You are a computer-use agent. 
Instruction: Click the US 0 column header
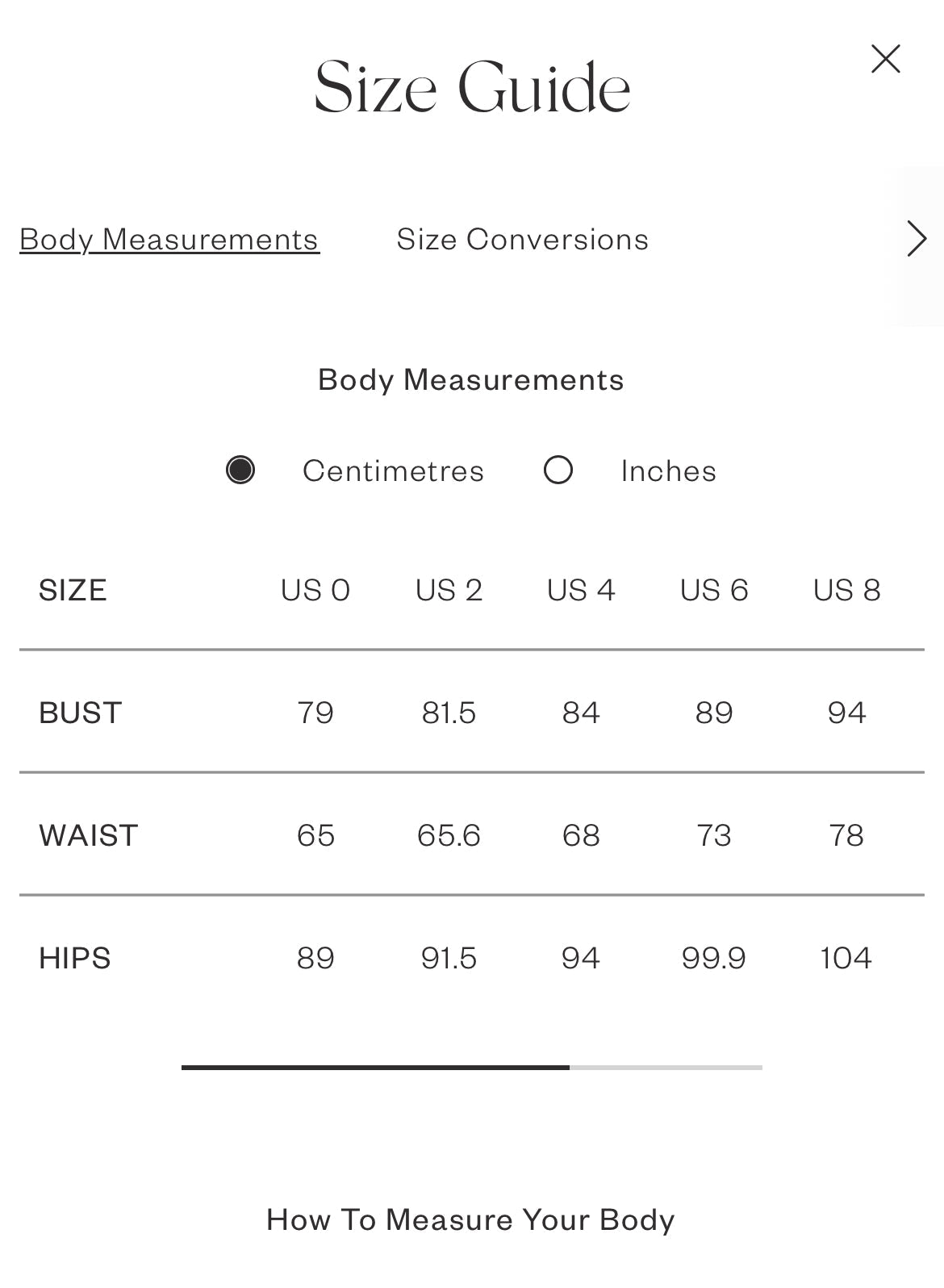point(315,590)
